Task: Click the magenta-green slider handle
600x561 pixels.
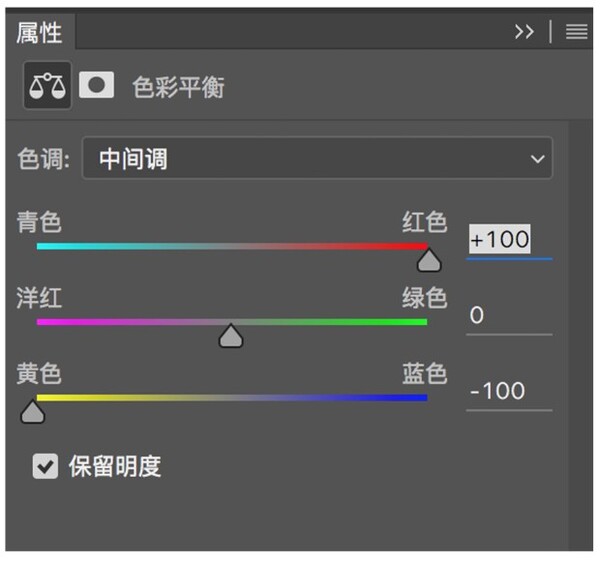Action: tap(231, 336)
